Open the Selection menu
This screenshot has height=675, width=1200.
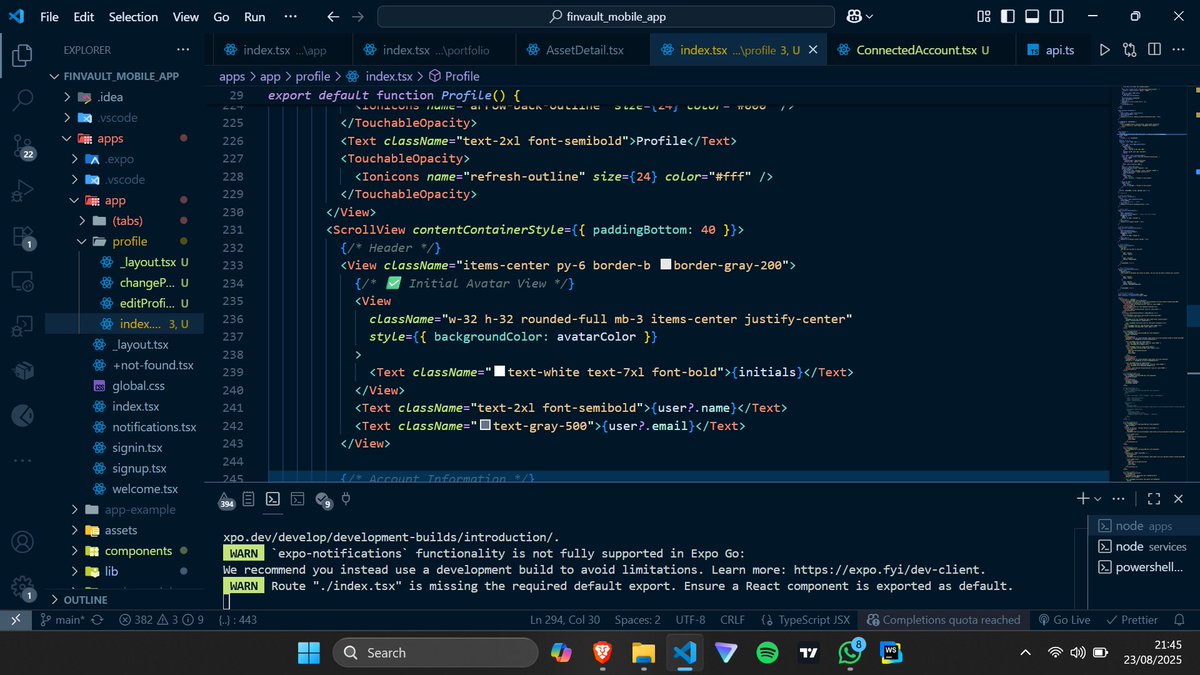point(133,17)
